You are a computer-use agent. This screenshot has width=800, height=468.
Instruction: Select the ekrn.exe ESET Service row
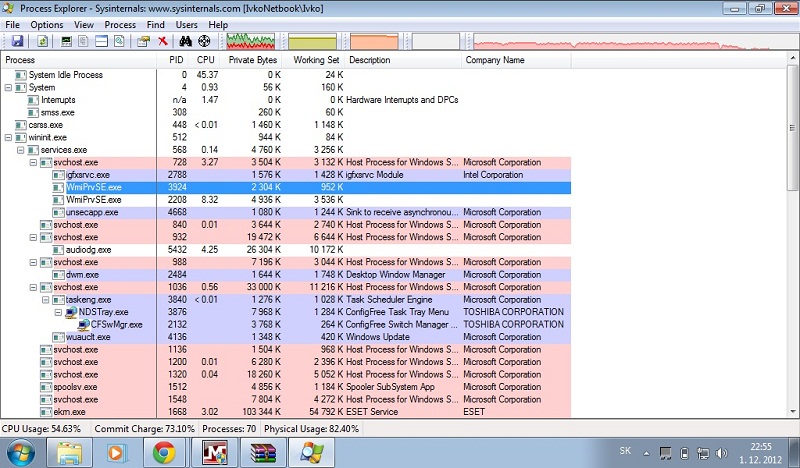(69, 411)
